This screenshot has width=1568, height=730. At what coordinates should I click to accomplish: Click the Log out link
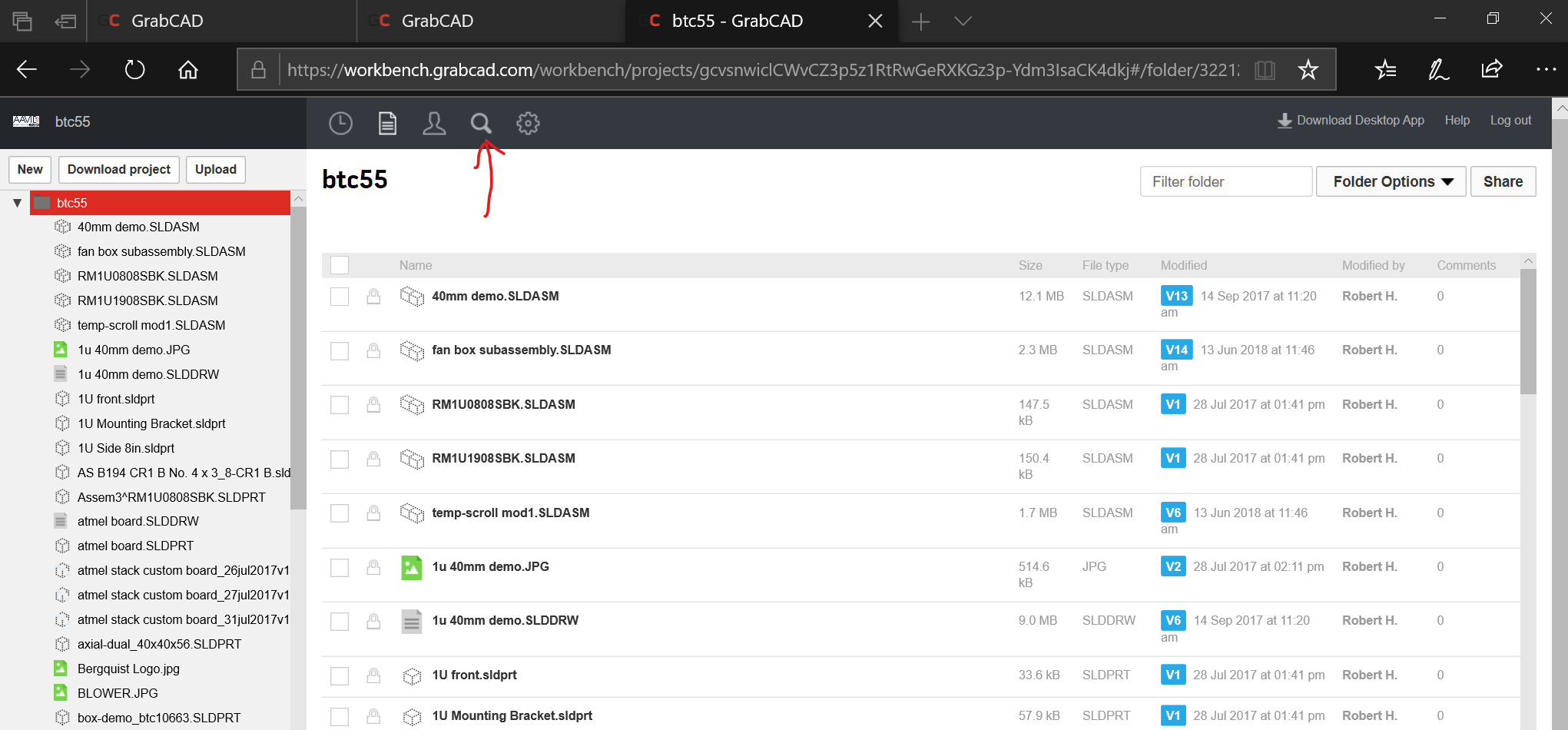point(1510,121)
